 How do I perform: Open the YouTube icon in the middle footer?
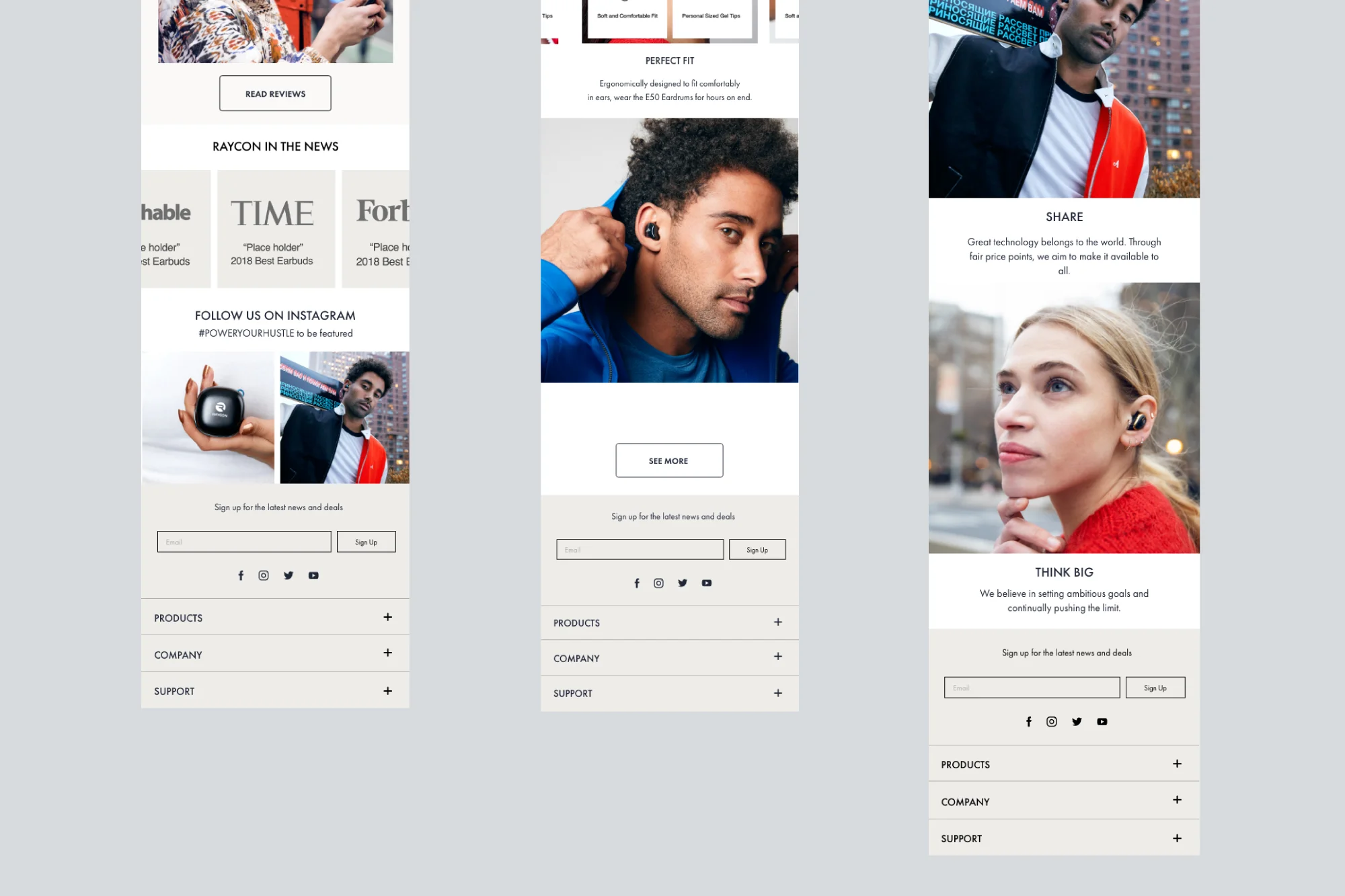pyautogui.click(x=706, y=583)
